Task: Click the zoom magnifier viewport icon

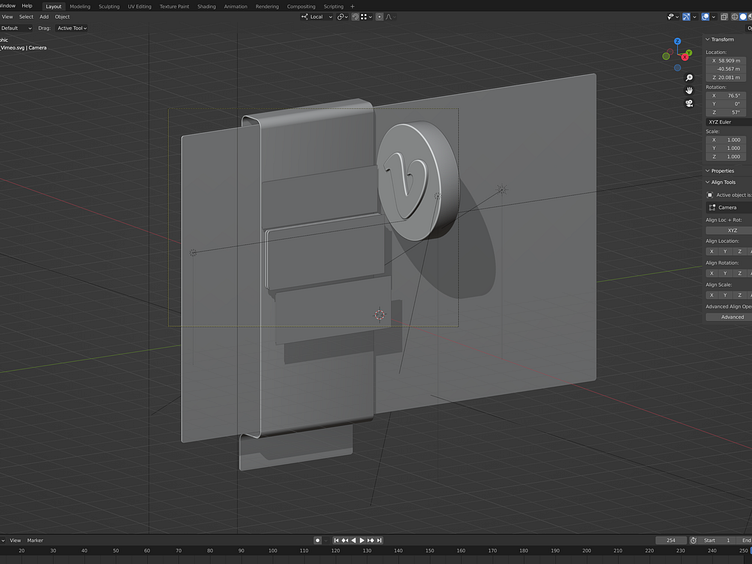Action: [x=689, y=77]
